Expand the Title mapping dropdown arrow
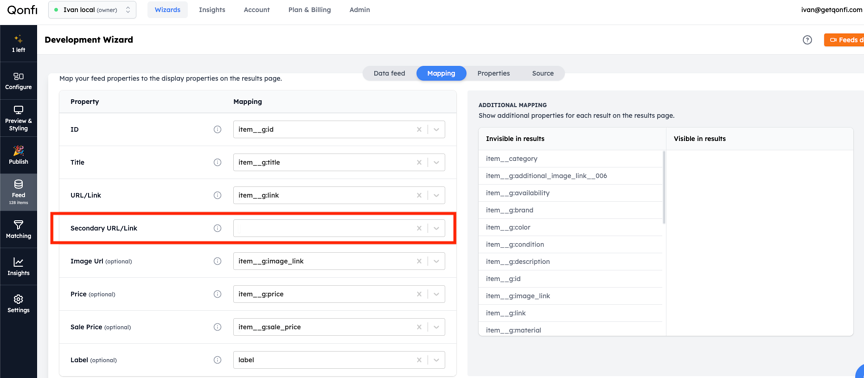 [x=436, y=163]
